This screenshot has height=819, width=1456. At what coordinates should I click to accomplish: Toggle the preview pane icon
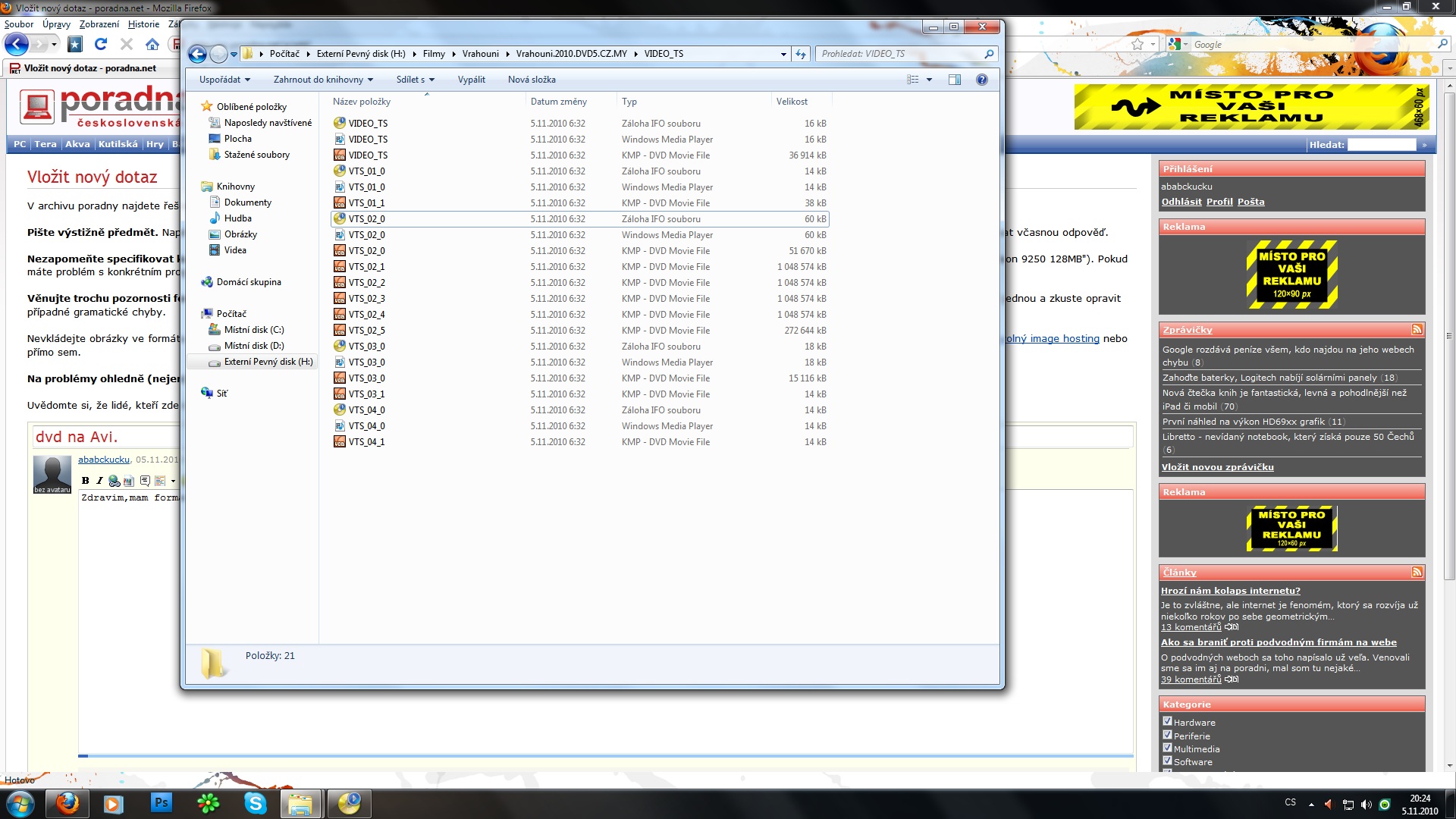pos(954,80)
